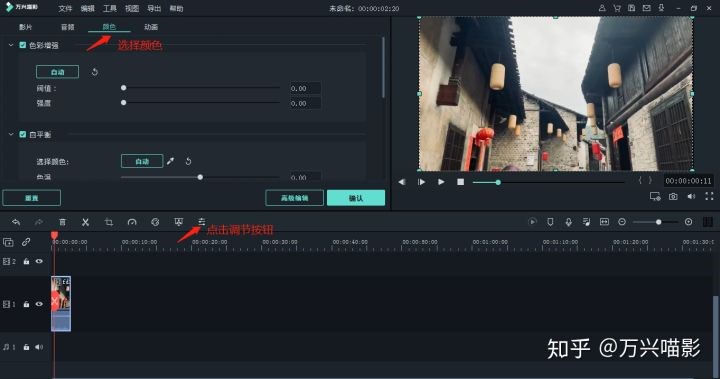Play the preview video
The width and height of the screenshot is (720, 379).
coord(441,182)
